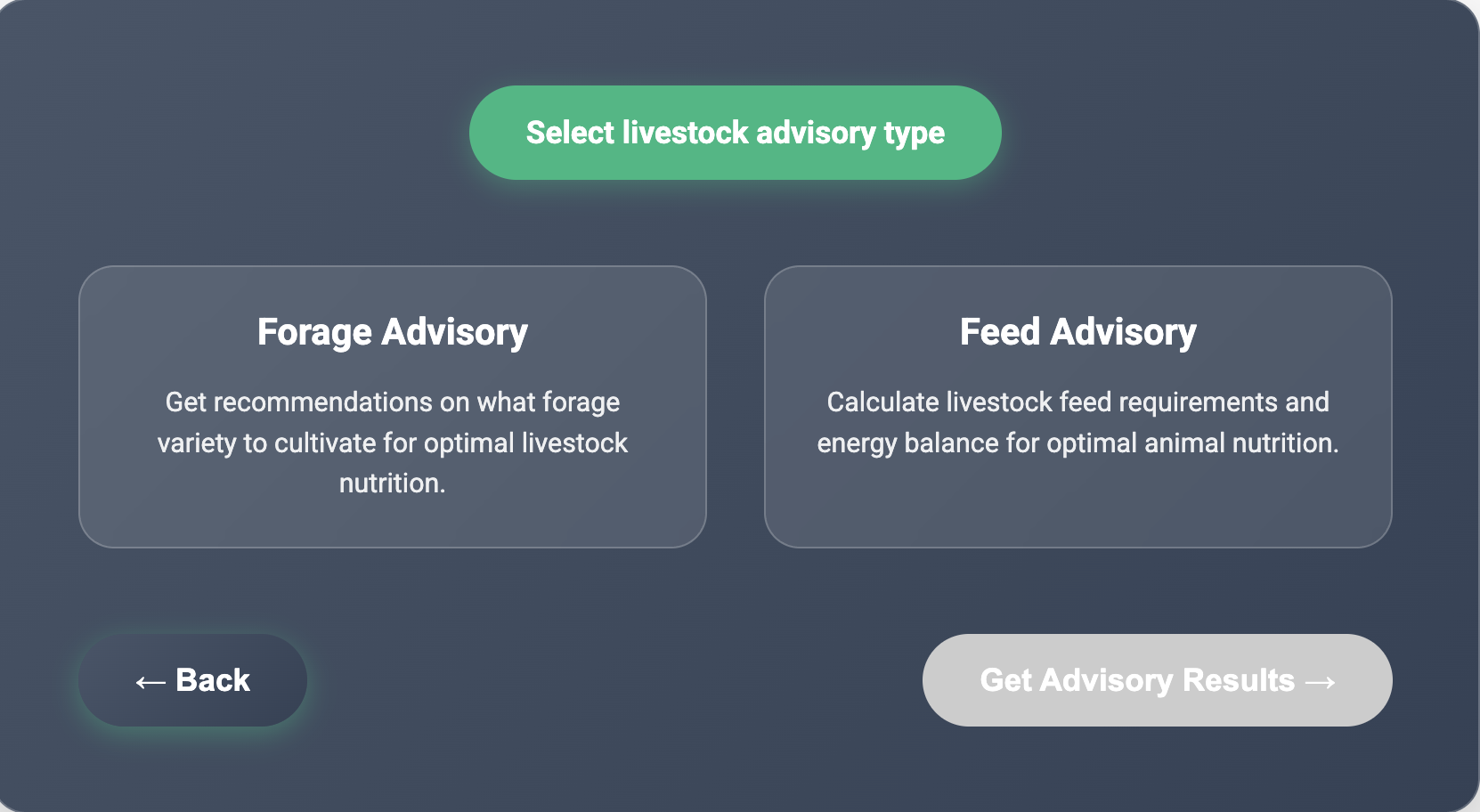Image resolution: width=1480 pixels, height=812 pixels.
Task: Click 'Calculate livestock feed requirements and' line
Action: [1077, 402]
